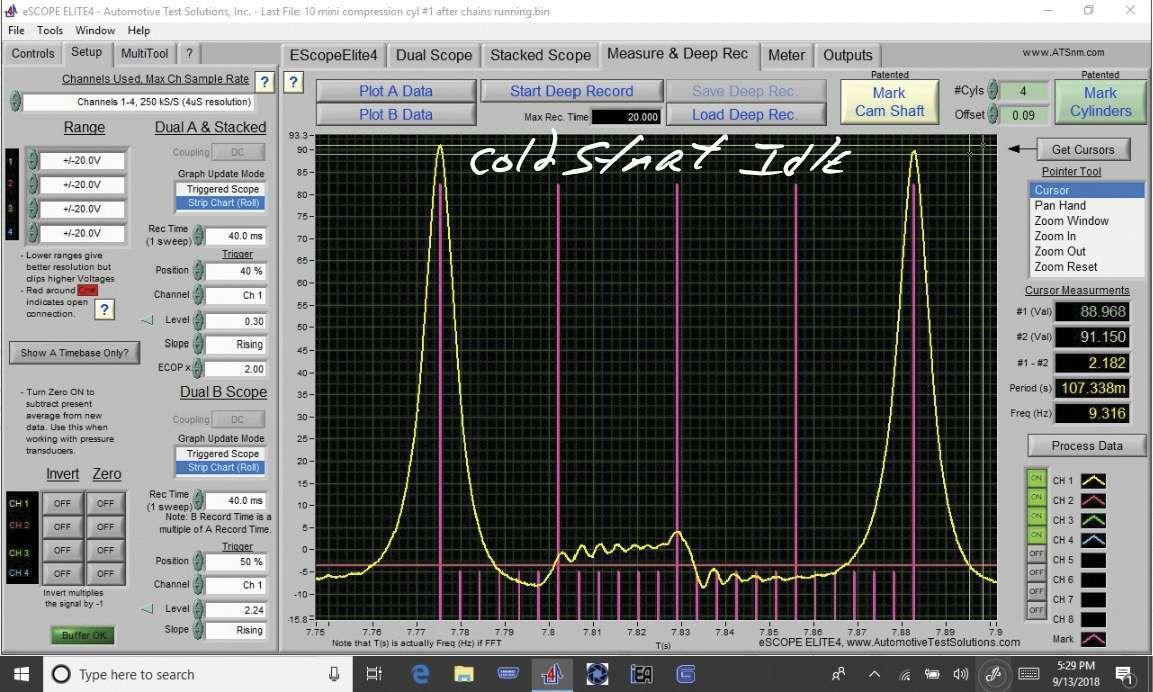Open the Window menu
Image resolution: width=1153 pixels, height=692 pixels.
click(95, 30)
